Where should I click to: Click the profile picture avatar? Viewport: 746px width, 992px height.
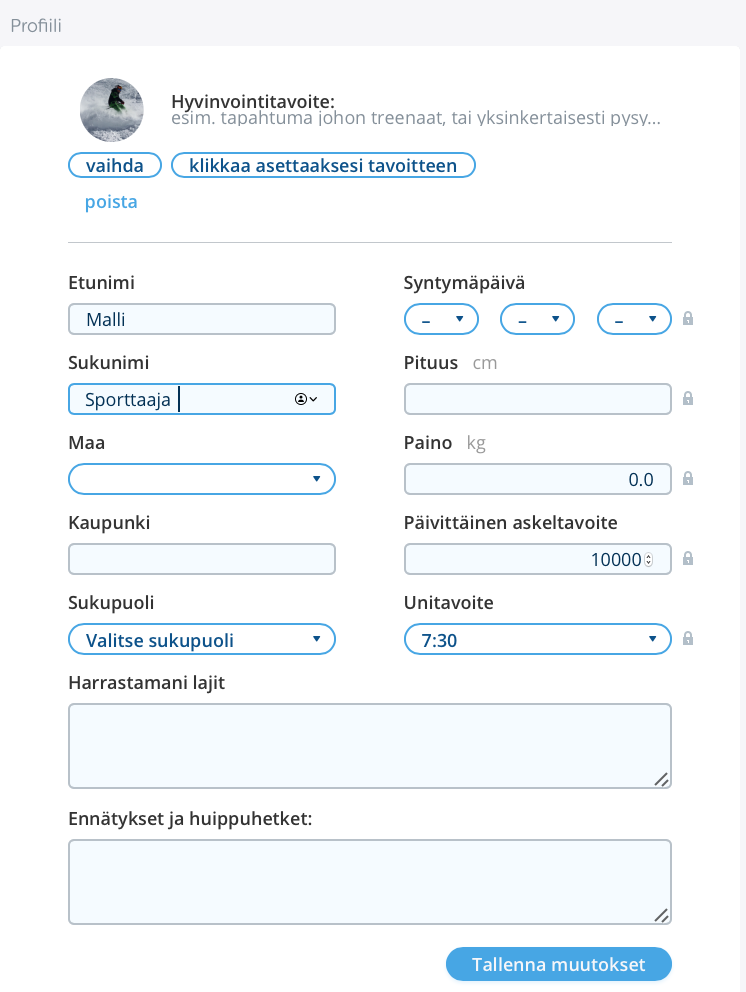tap(111, 109)
